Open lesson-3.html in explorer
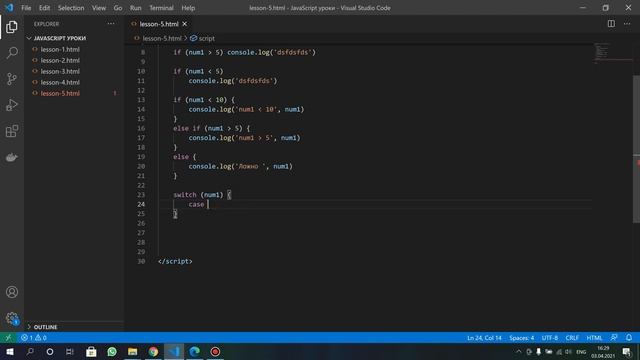 pyautogui.click(x=60, y=71)
